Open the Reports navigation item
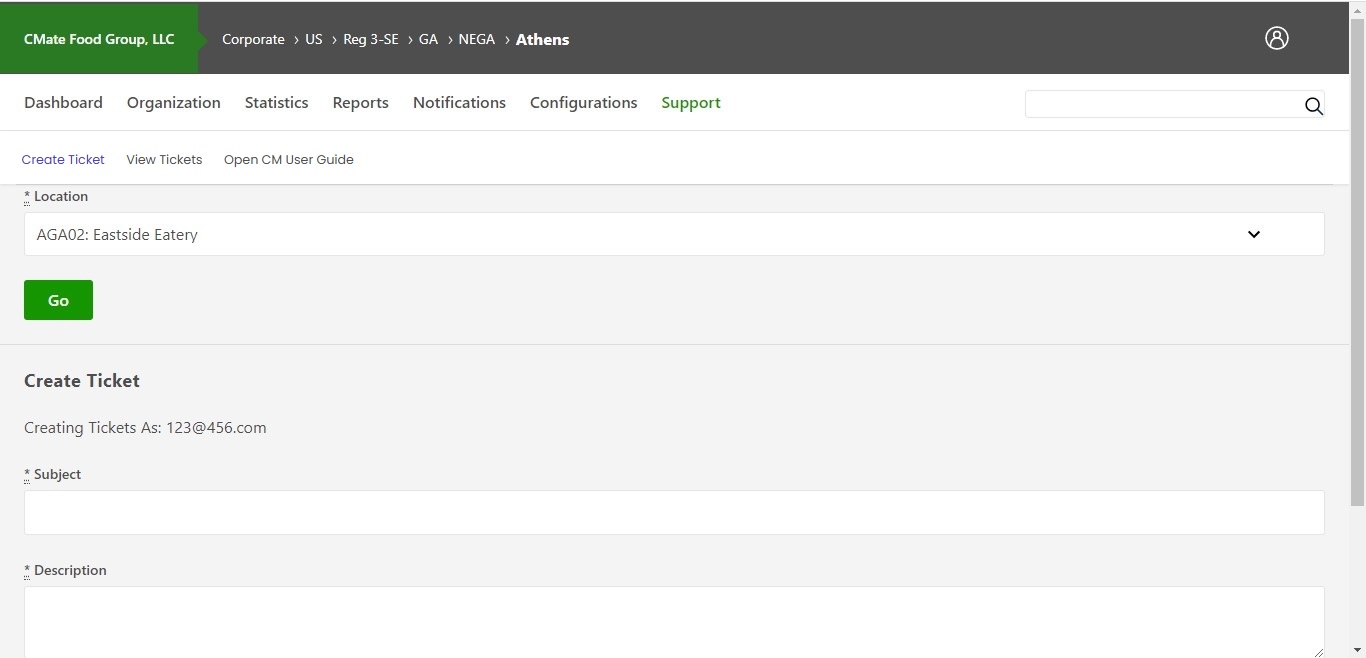Screen dimensions: 1366x658 point(360,102)
